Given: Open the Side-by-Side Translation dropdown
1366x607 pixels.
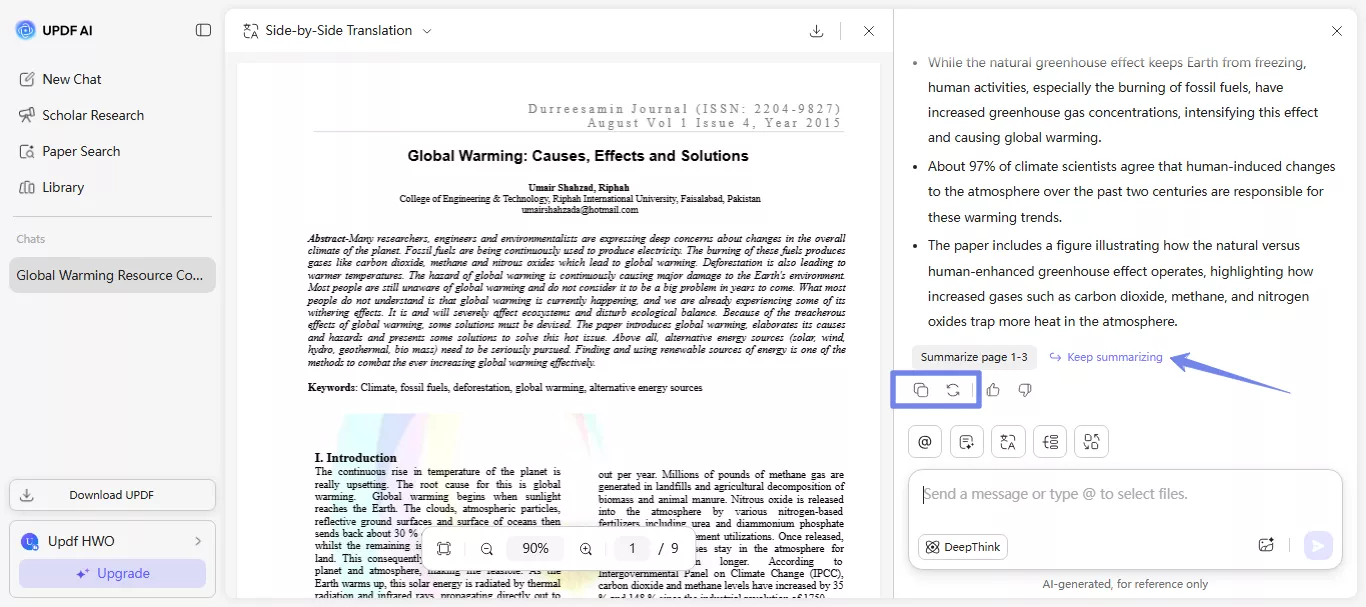Looking at the screenshot, I should coord(427,30).
